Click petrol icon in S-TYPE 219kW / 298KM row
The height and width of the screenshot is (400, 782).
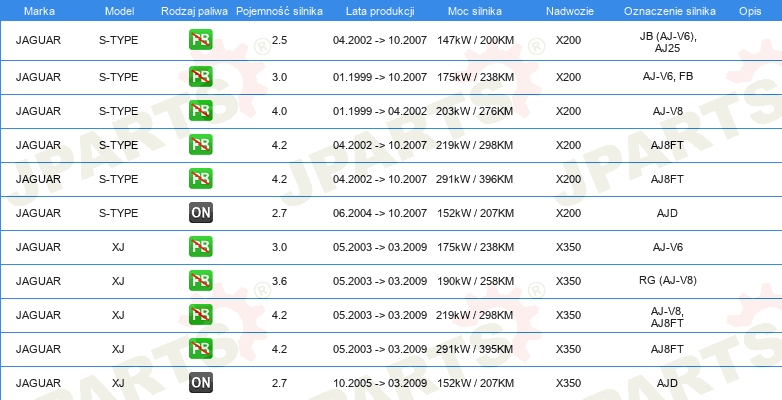click(201, 145)
